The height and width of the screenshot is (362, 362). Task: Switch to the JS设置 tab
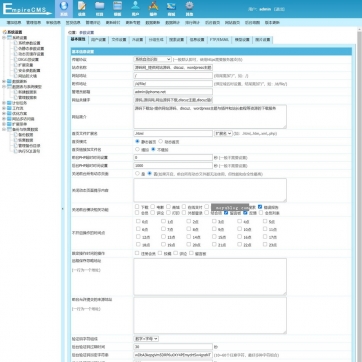(137, 40)
